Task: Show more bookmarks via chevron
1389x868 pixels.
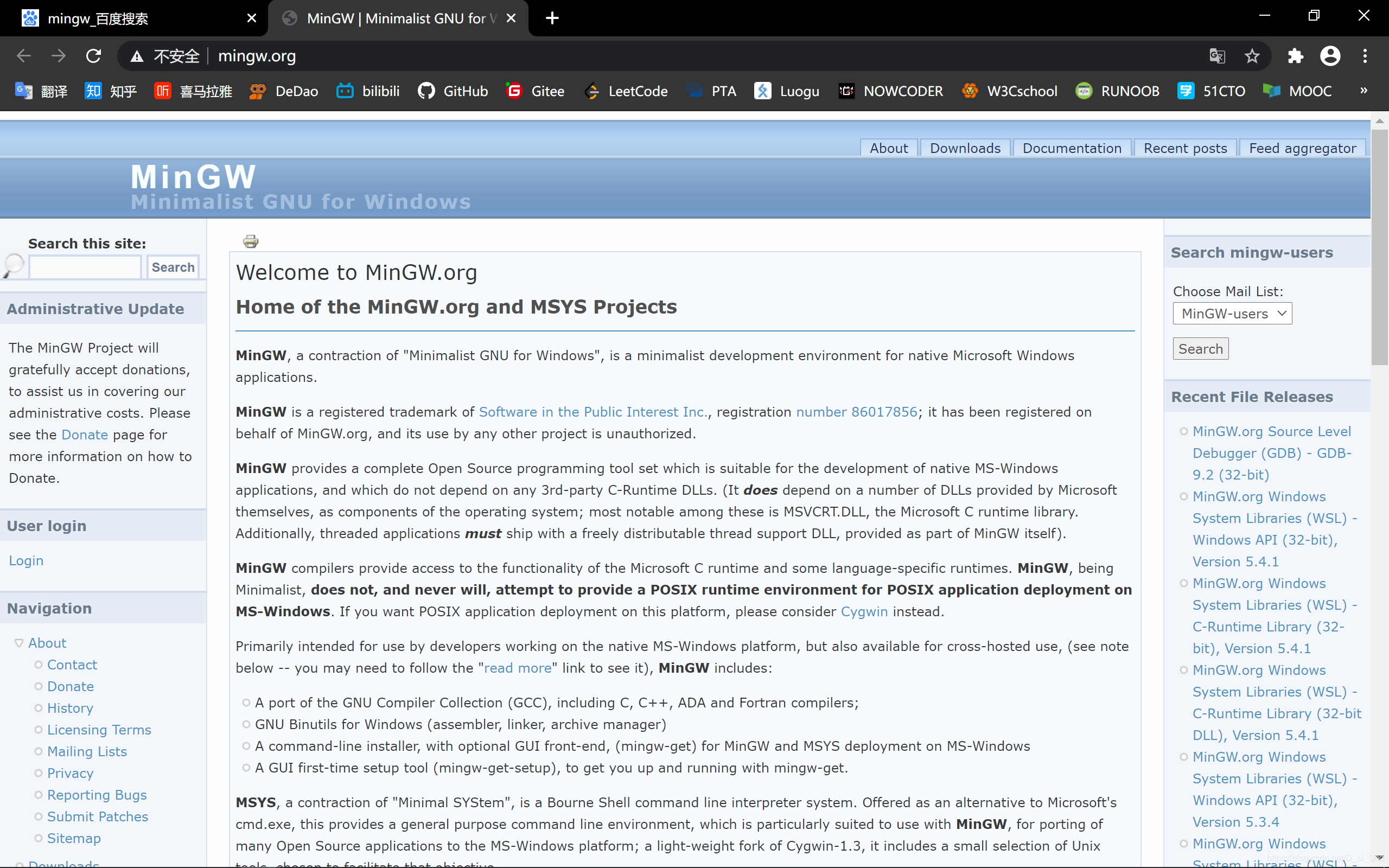Action: [1363, 90]
